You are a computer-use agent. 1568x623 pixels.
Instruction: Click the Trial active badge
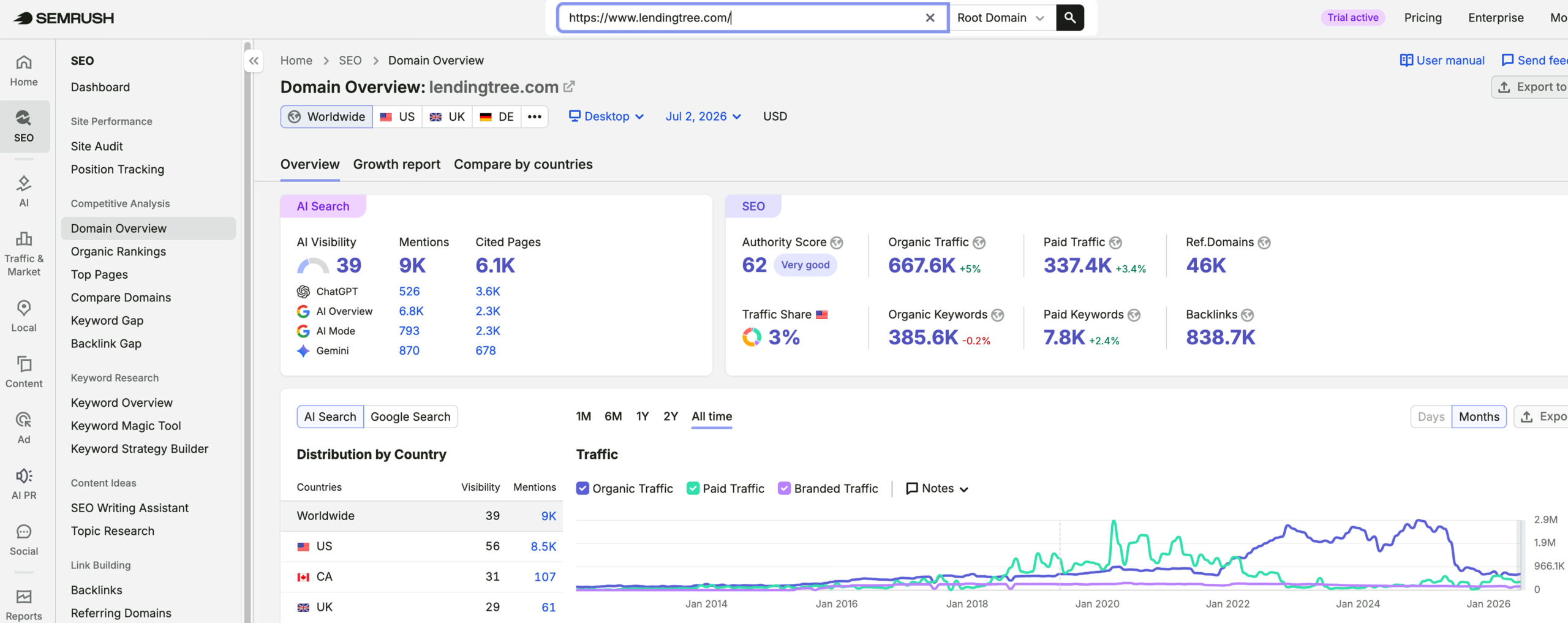coord(1352,18)
